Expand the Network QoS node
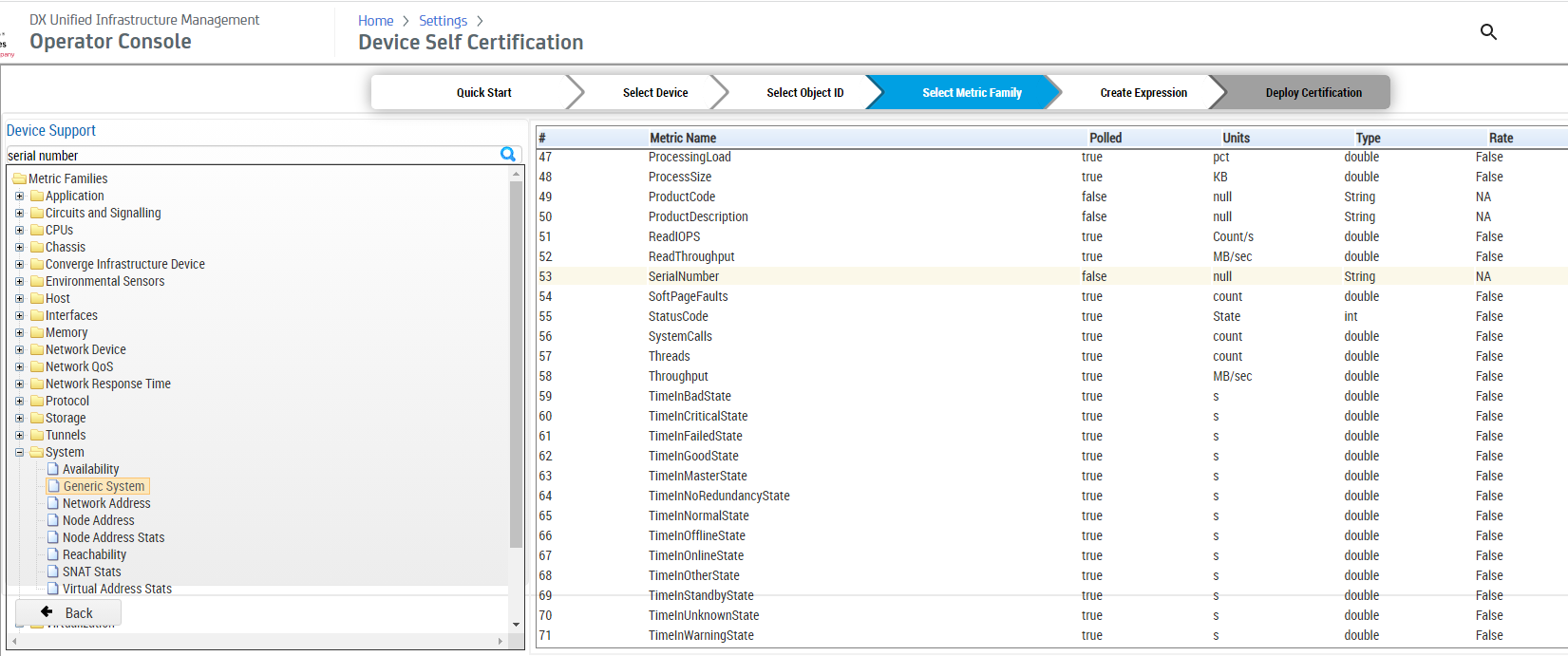The height and width of the screenshot is (656, 1568). [x=19, y=366]
